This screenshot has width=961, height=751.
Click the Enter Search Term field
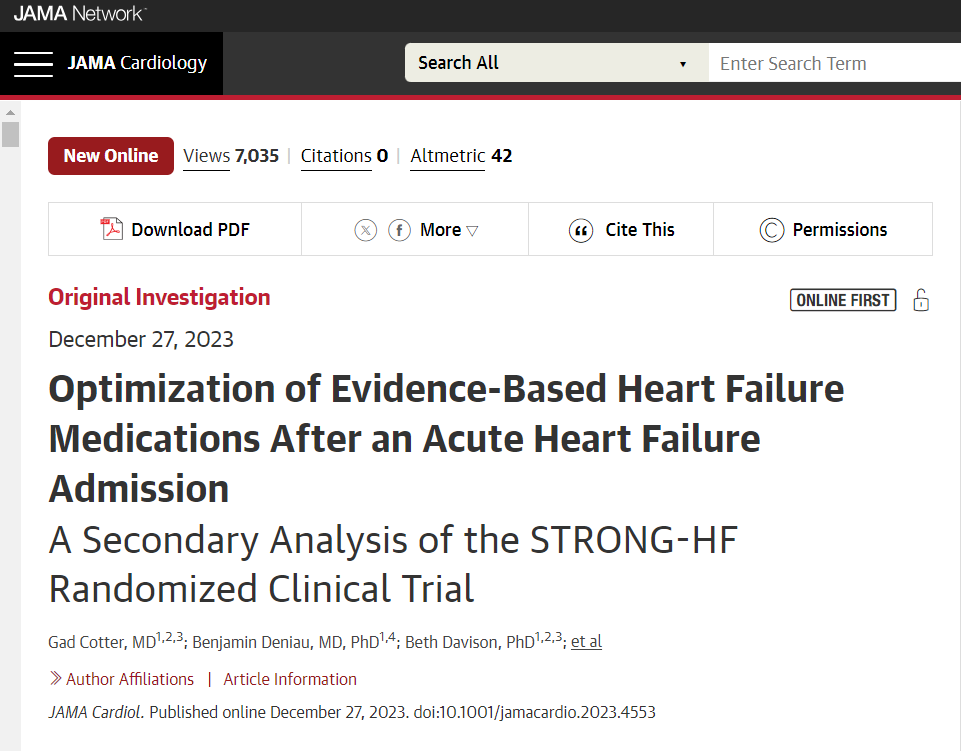tap(835, 63)
